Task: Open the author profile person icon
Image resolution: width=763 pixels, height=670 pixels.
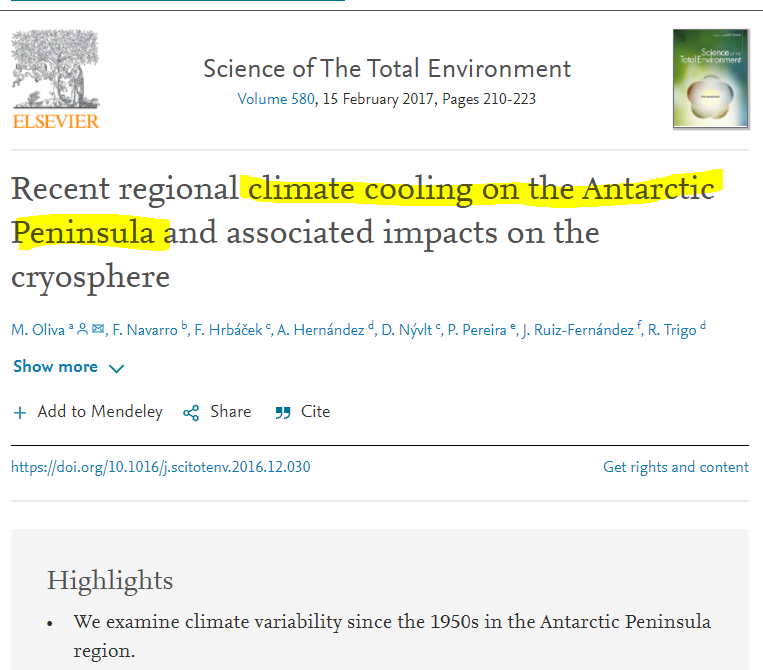Action: [x=83, y=329]
